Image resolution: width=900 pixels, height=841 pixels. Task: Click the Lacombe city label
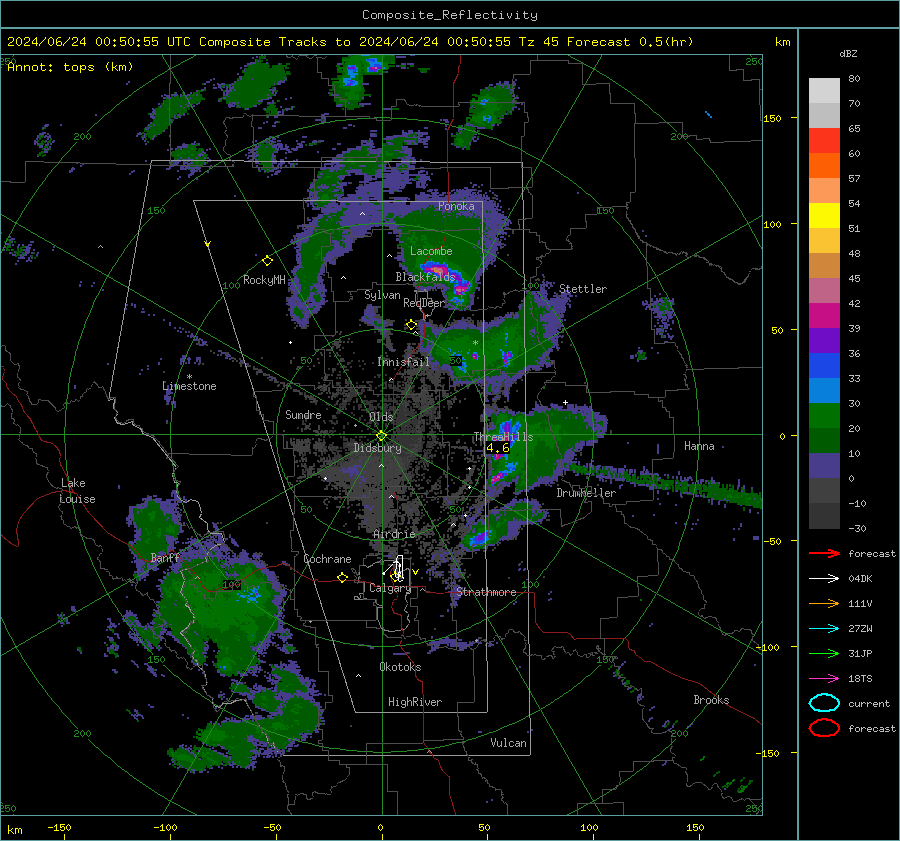pyautogui.click(x=431, y=251)
